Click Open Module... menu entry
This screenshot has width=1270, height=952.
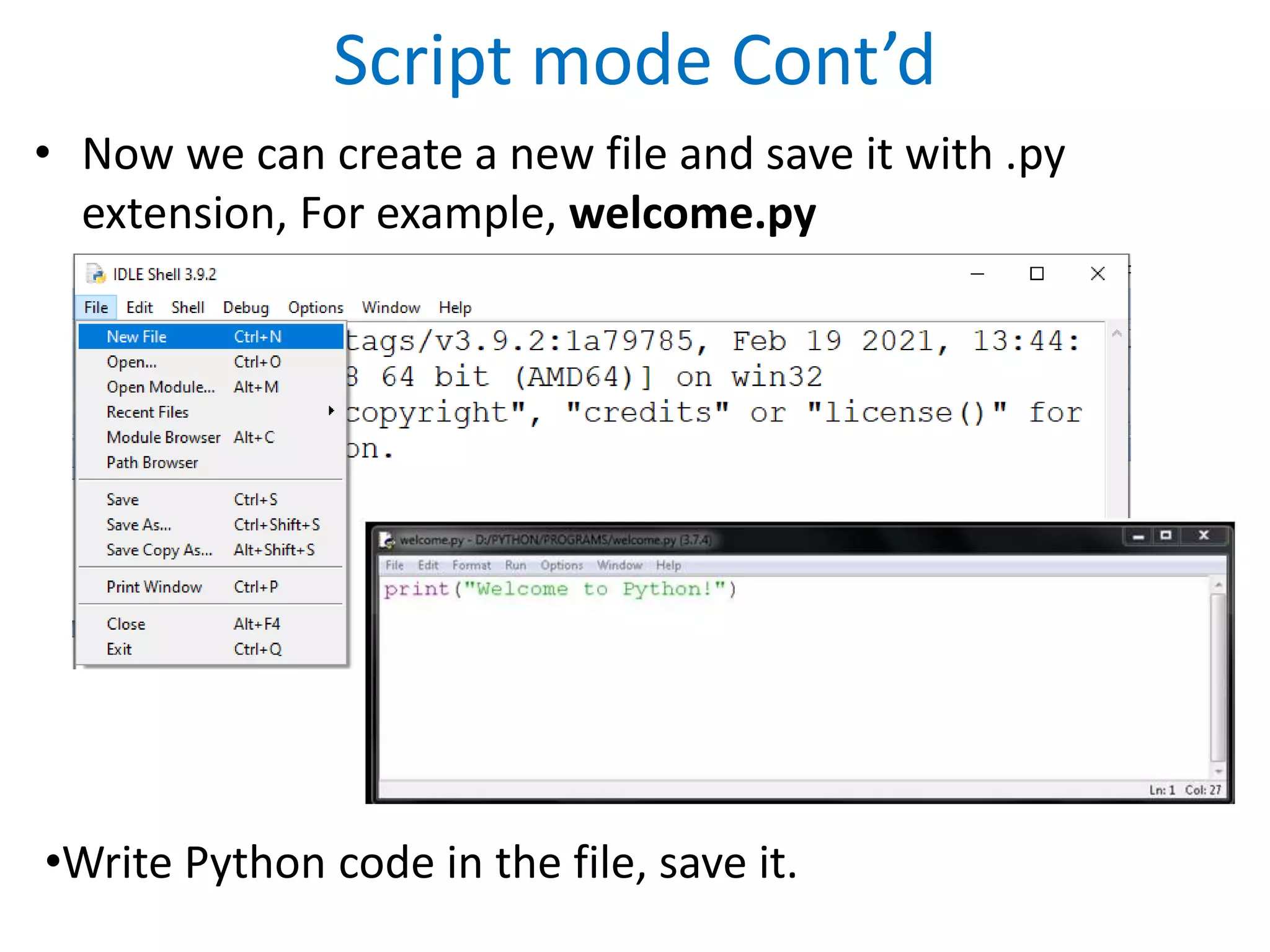pyautogui.click(x=160, y=387)
